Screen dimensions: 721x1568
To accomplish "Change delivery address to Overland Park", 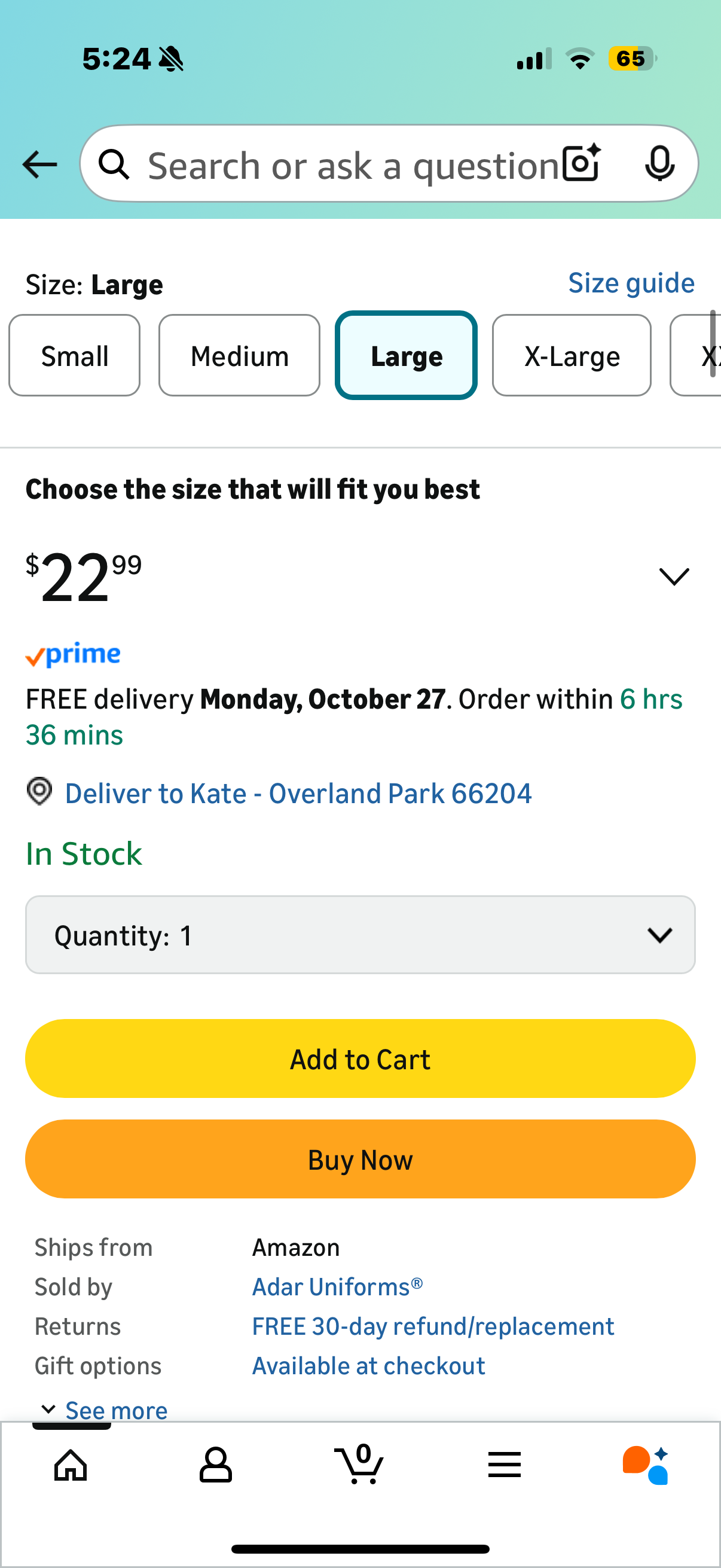I will tap(298, 793).
